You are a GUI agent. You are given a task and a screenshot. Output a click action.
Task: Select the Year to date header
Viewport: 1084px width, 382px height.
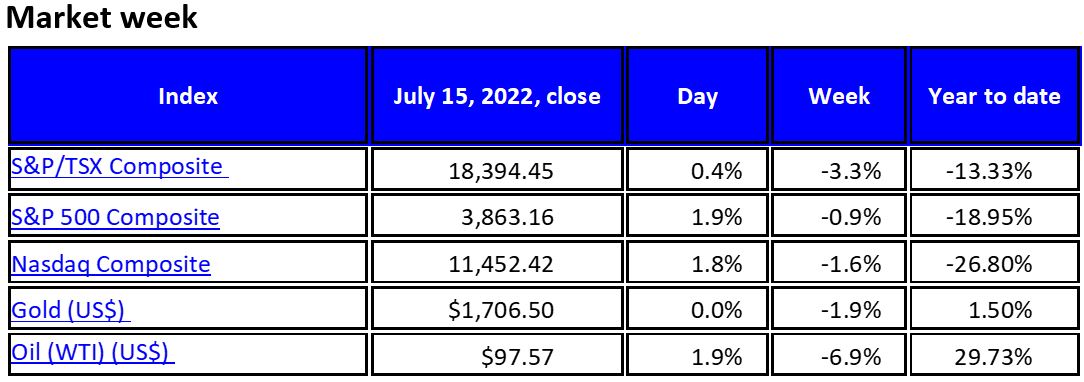(994, 96)
